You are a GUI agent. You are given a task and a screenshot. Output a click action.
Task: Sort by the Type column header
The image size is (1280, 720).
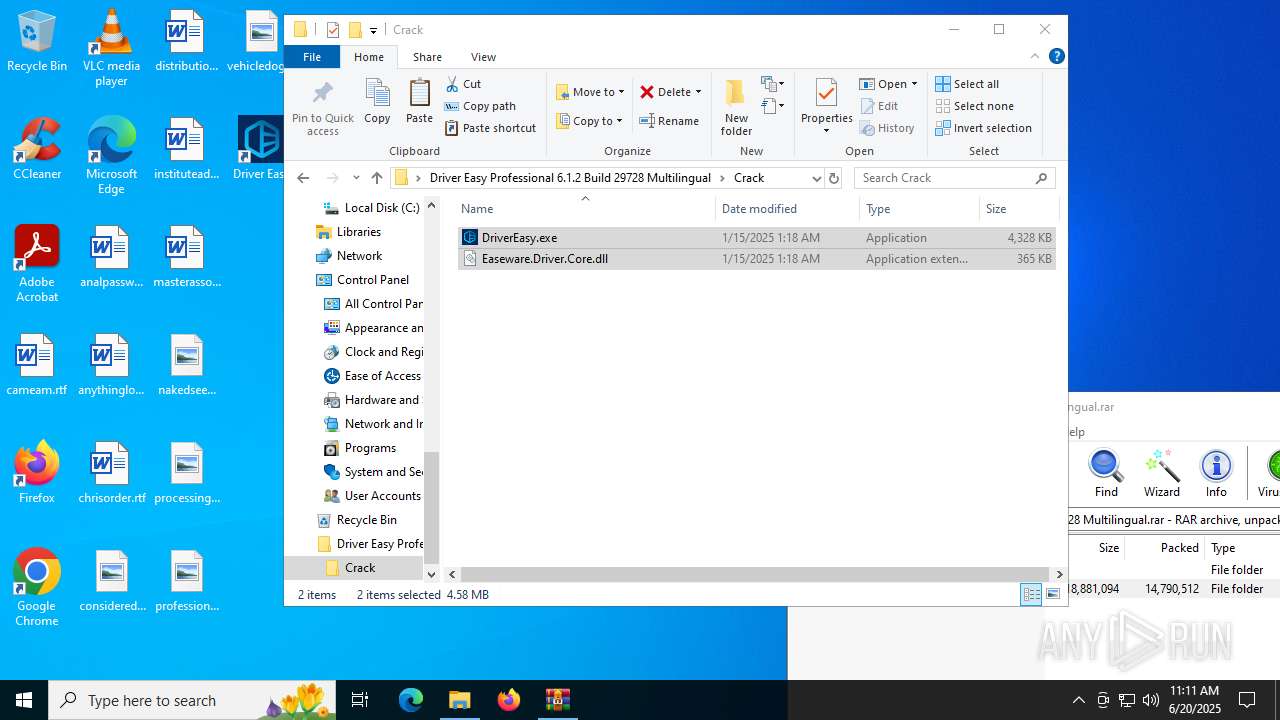pos(919,209)
